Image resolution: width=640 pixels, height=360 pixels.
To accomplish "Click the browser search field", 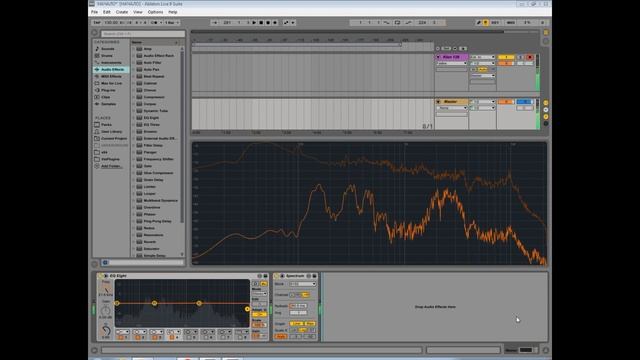I will 143,34.
